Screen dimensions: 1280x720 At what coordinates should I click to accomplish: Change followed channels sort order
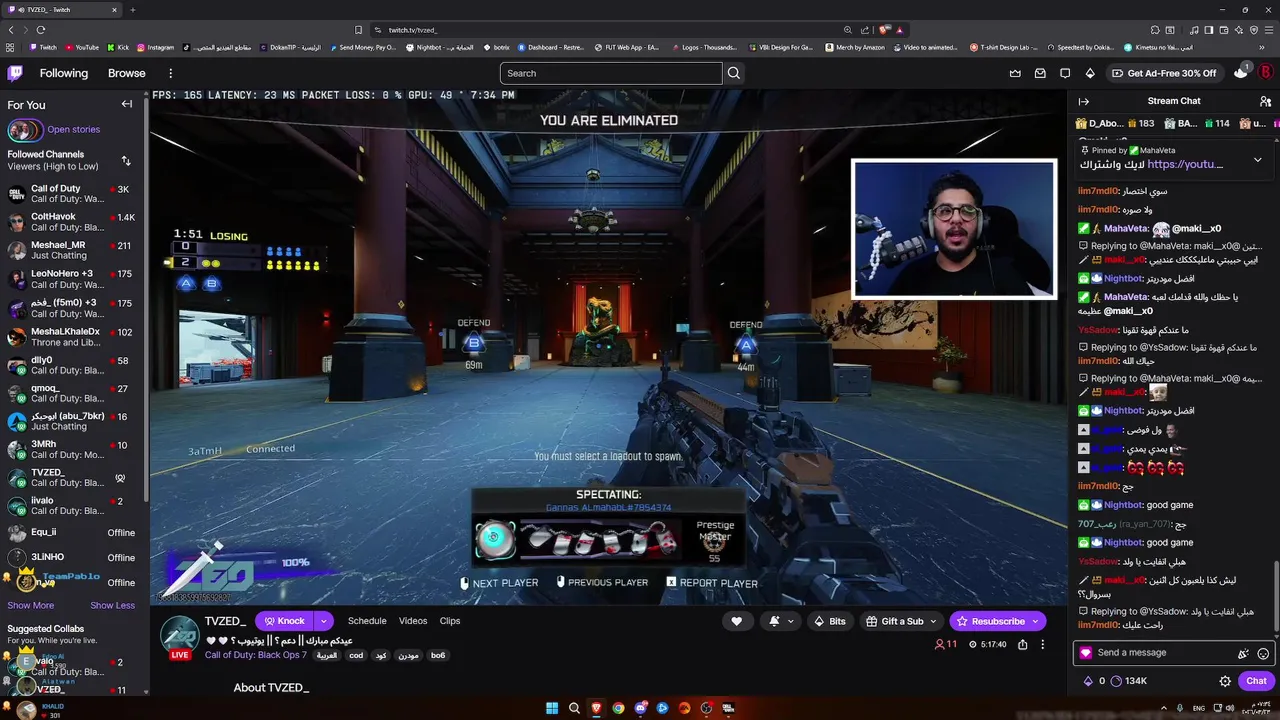tap(126, 160)
